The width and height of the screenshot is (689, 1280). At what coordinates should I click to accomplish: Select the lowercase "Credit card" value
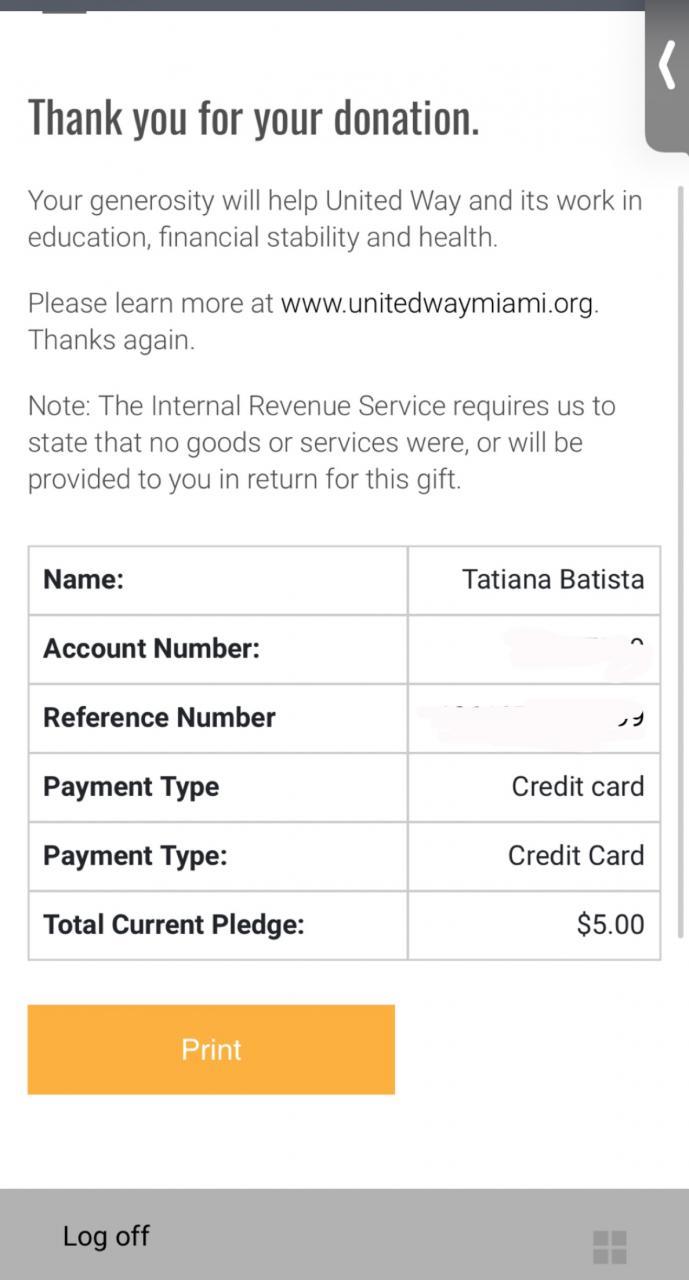(x=577, y=787)
